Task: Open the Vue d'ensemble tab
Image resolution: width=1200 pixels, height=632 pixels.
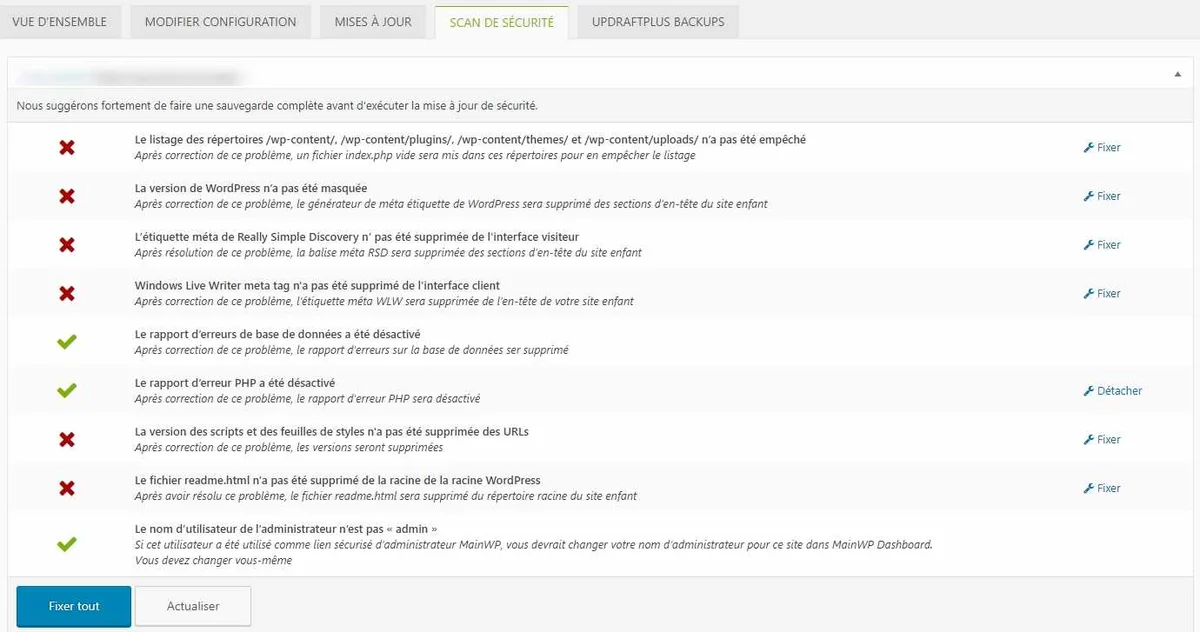Action: point(60,22)
